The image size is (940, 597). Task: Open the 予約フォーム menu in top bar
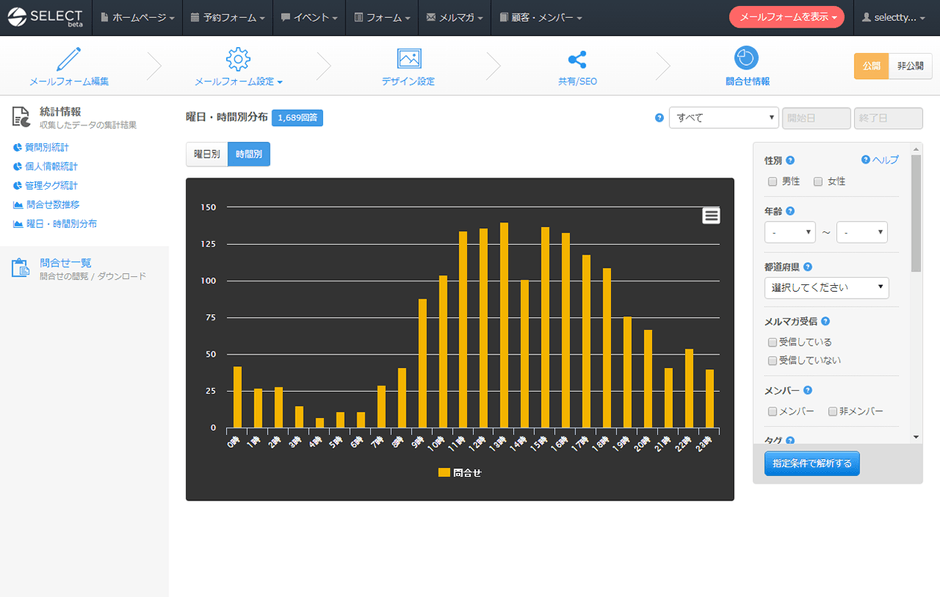pyautogui.click(x=232, y=17)
